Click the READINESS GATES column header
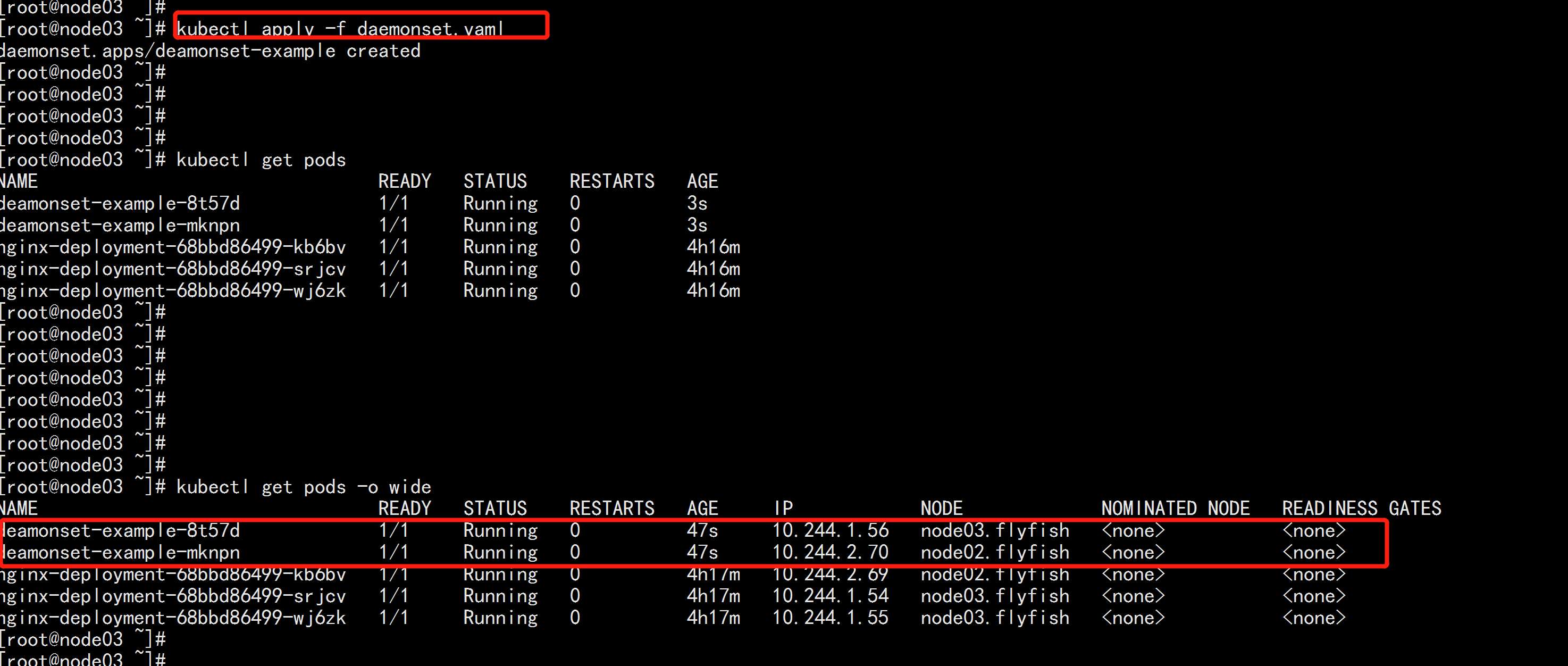 [1362, 507]
